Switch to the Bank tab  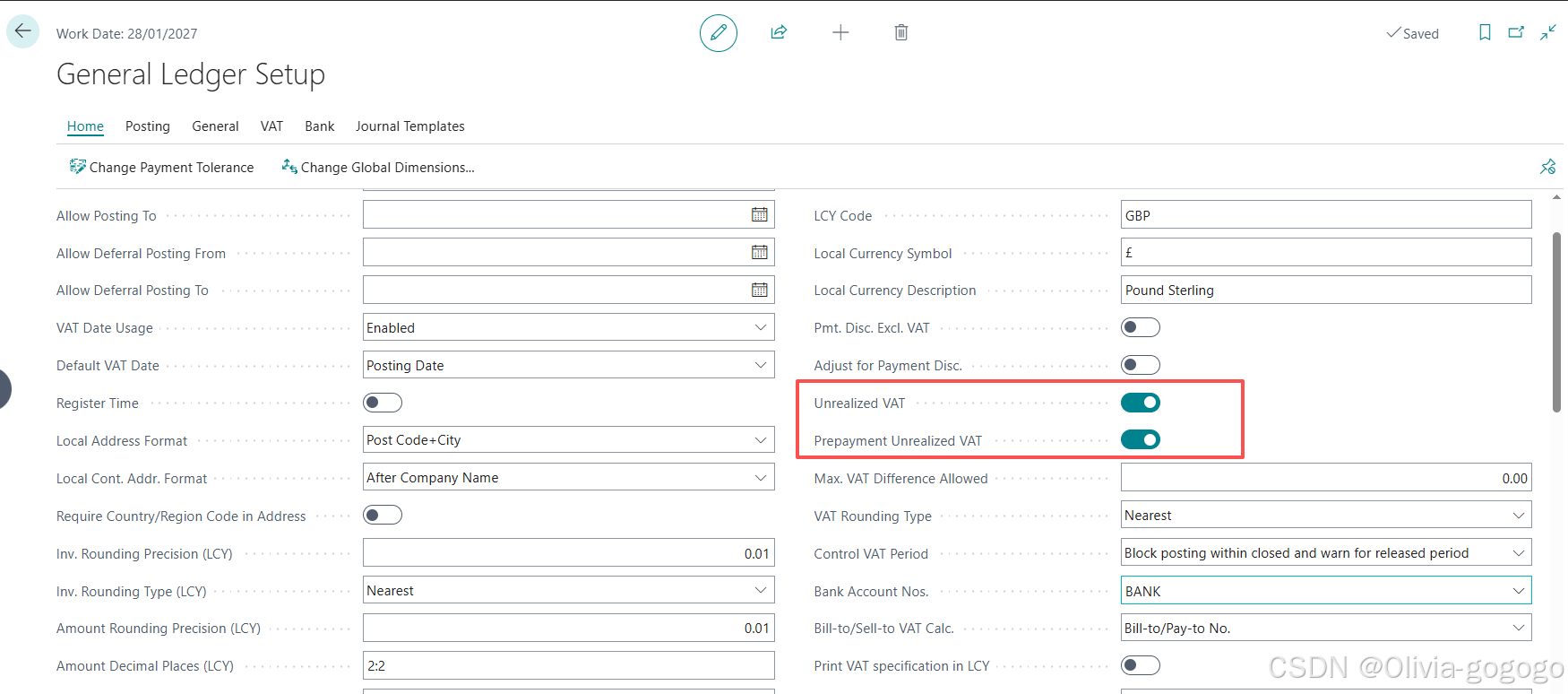coord(320,126)
